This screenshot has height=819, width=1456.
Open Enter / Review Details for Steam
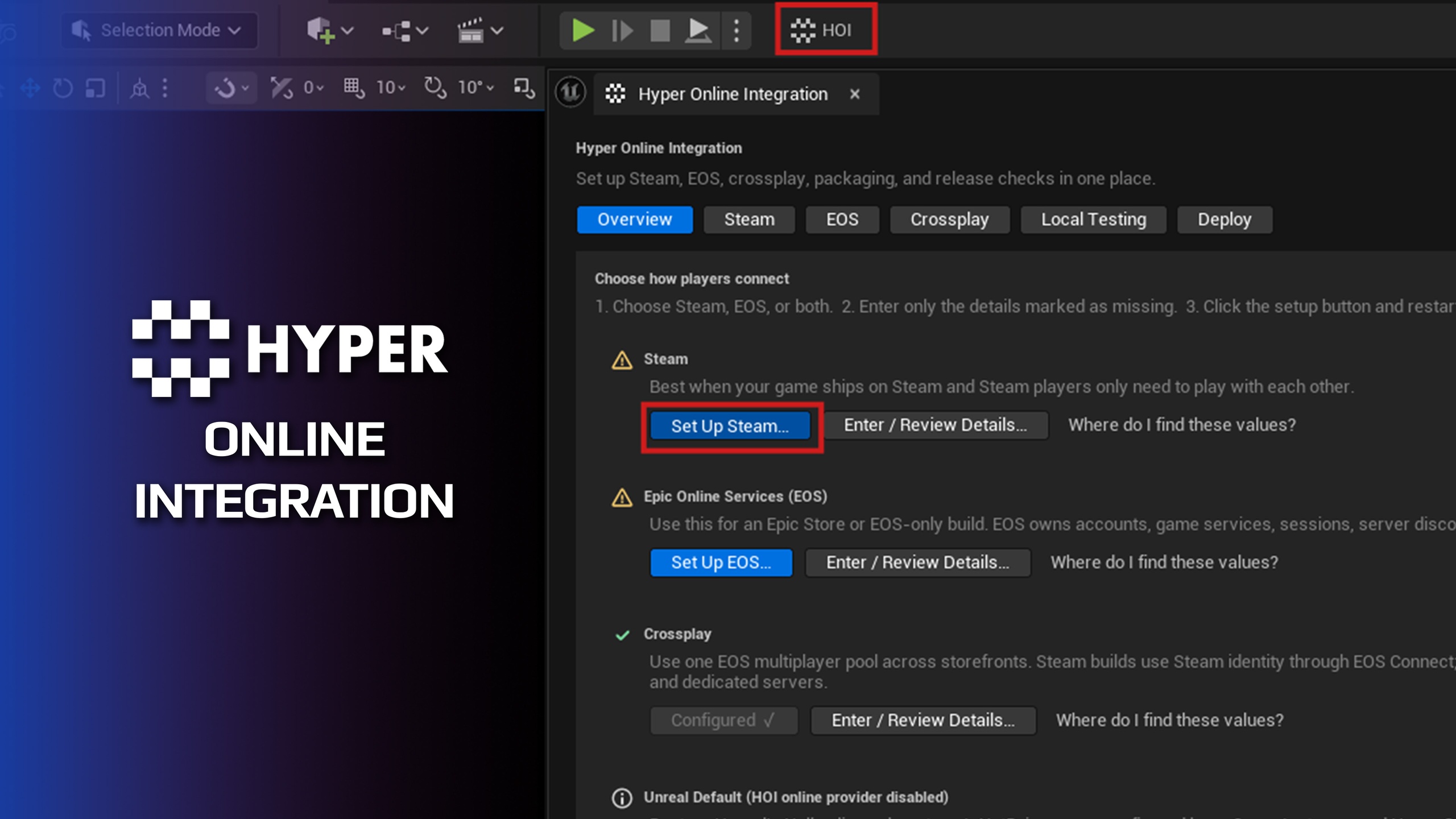936,425
